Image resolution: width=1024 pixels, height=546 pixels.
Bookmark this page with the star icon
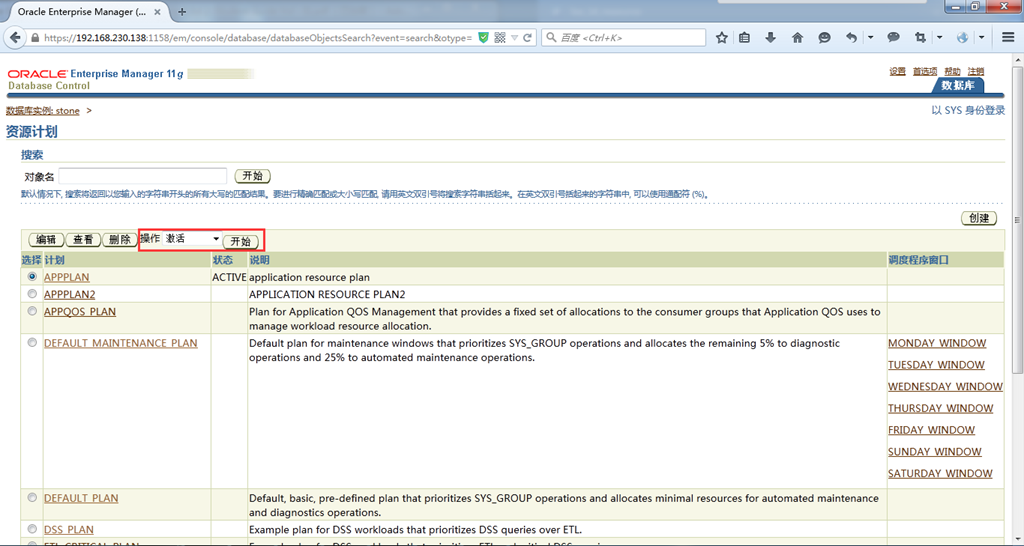point(722,38)
